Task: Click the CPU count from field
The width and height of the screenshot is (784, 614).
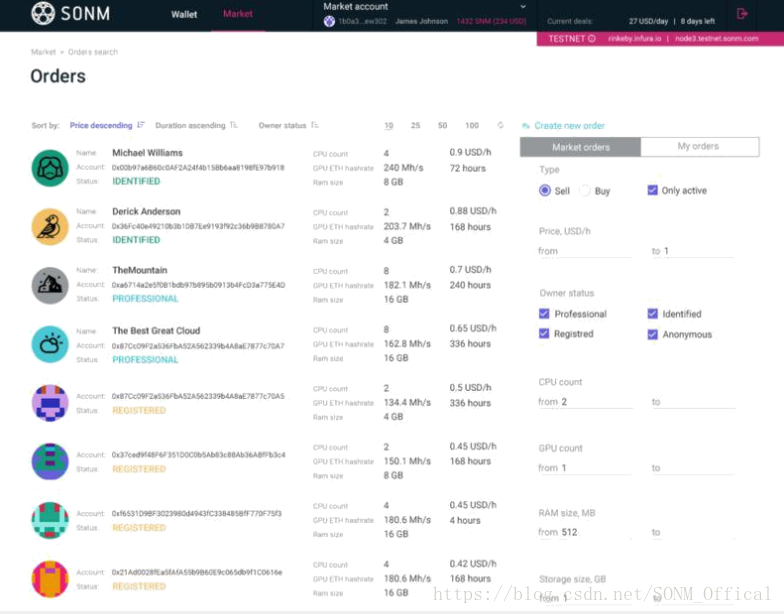Action: [x=585, y=402]
